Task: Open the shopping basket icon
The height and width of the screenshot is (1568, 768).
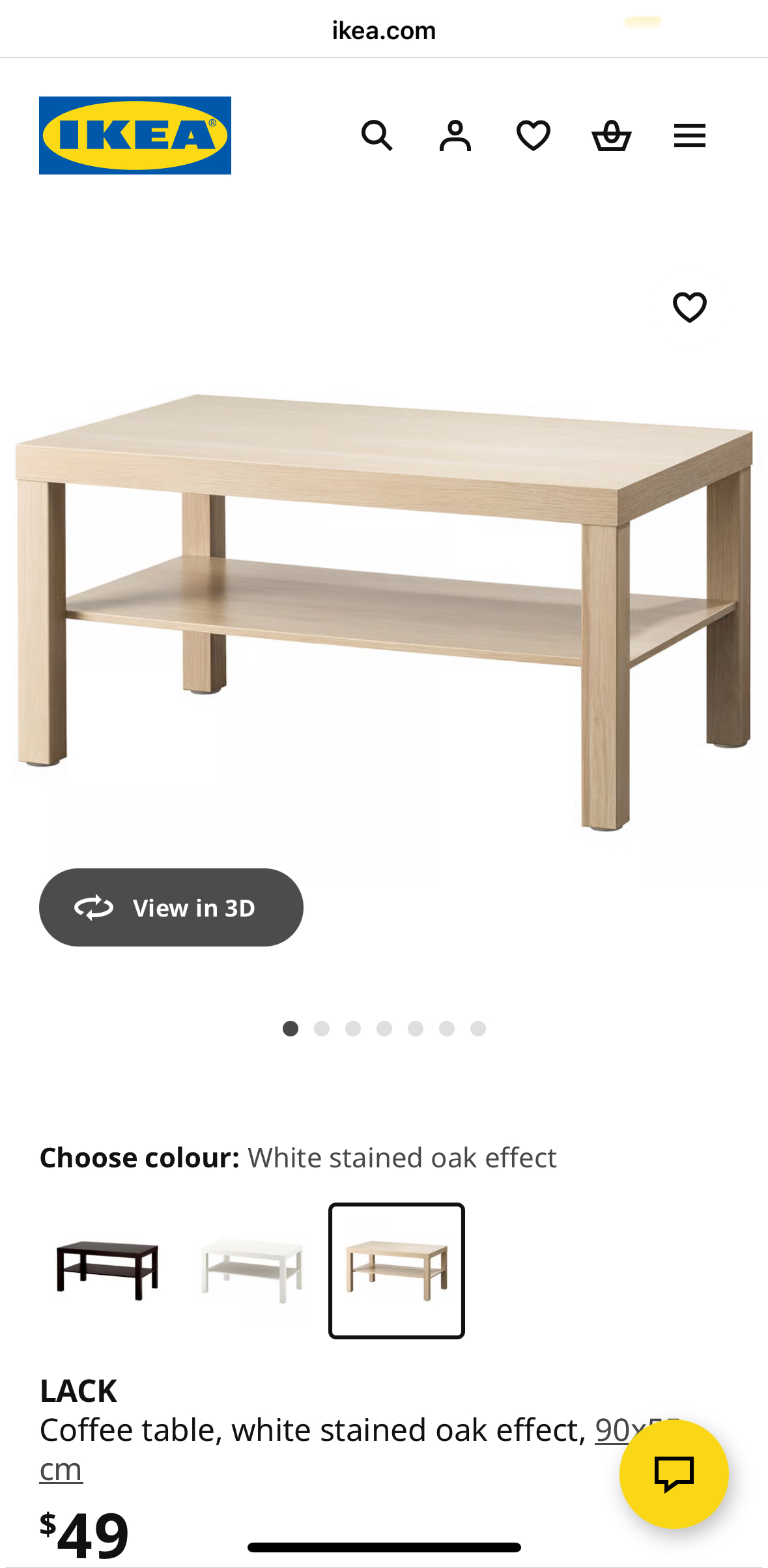Action: tap(611, 135)
